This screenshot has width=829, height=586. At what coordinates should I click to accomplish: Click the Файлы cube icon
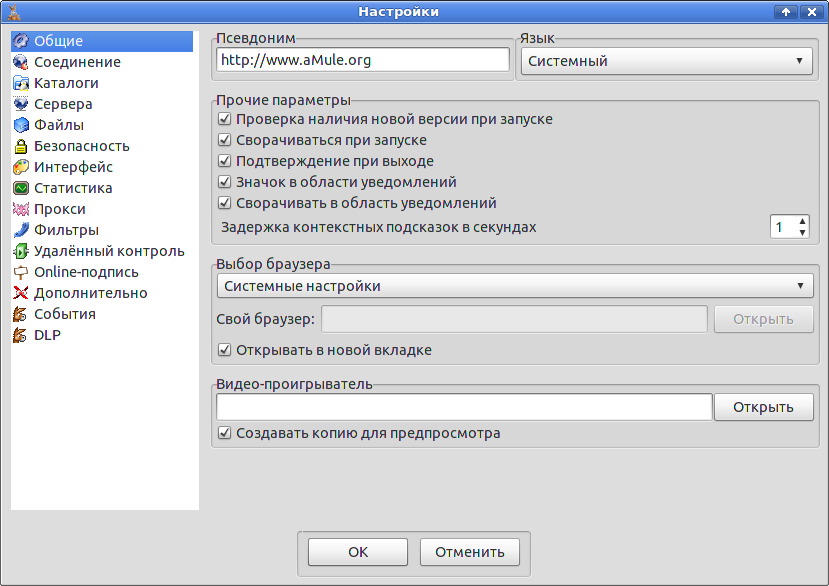pos(21,125)
